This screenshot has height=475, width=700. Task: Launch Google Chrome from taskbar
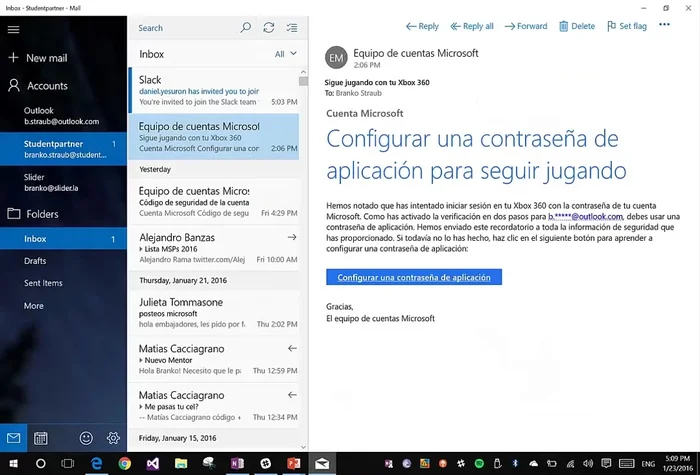pyautogui.click(x=125, y=463)
